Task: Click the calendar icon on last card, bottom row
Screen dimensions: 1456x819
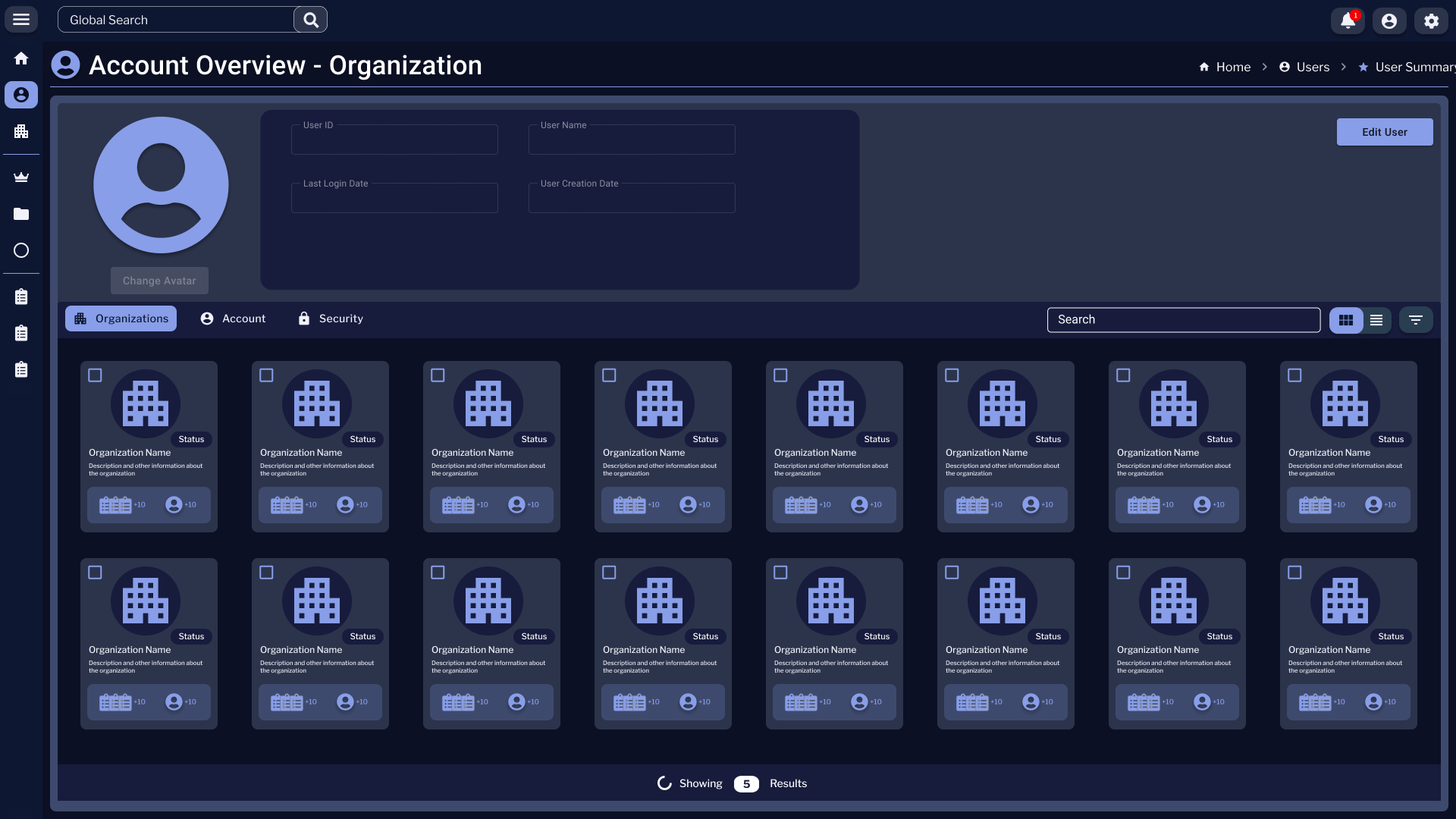Action: [x=1315, y=702]
